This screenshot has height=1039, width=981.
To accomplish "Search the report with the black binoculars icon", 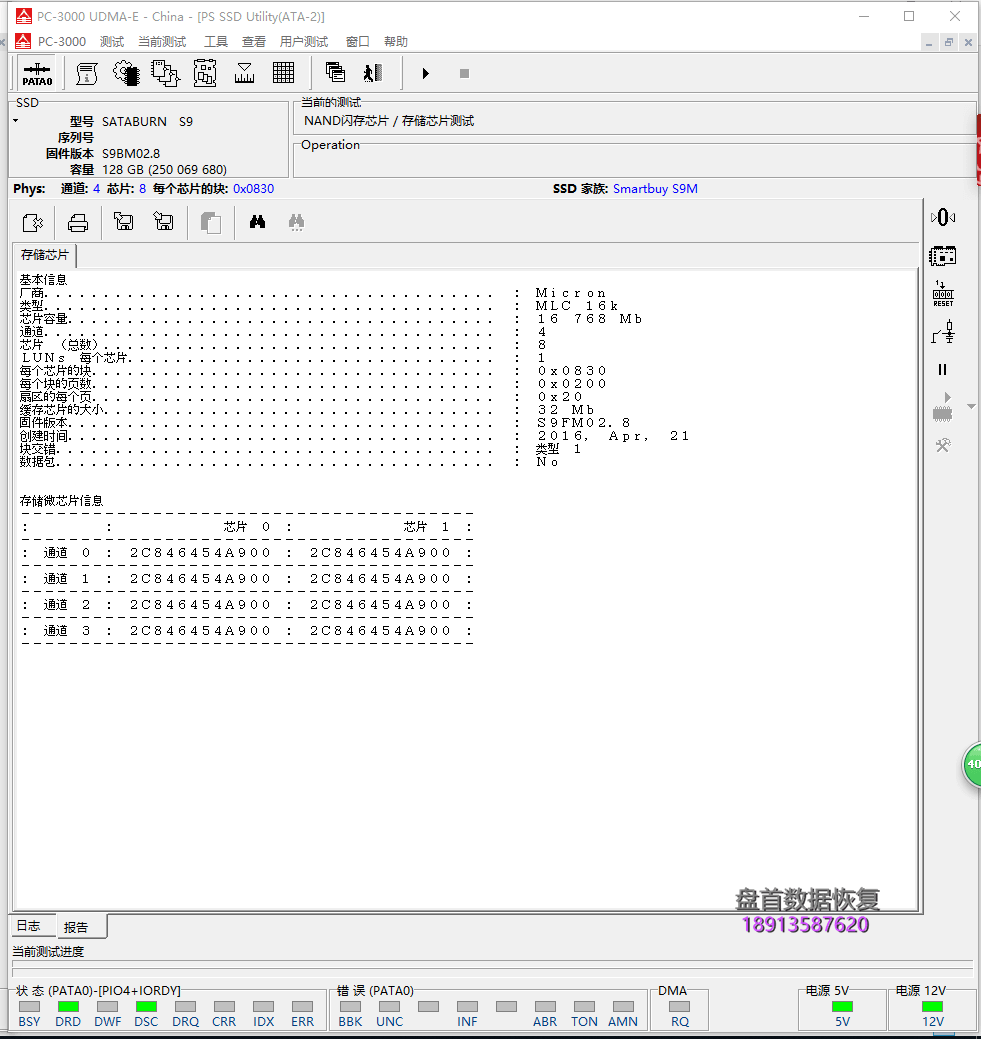I will [x=257, y=222].
